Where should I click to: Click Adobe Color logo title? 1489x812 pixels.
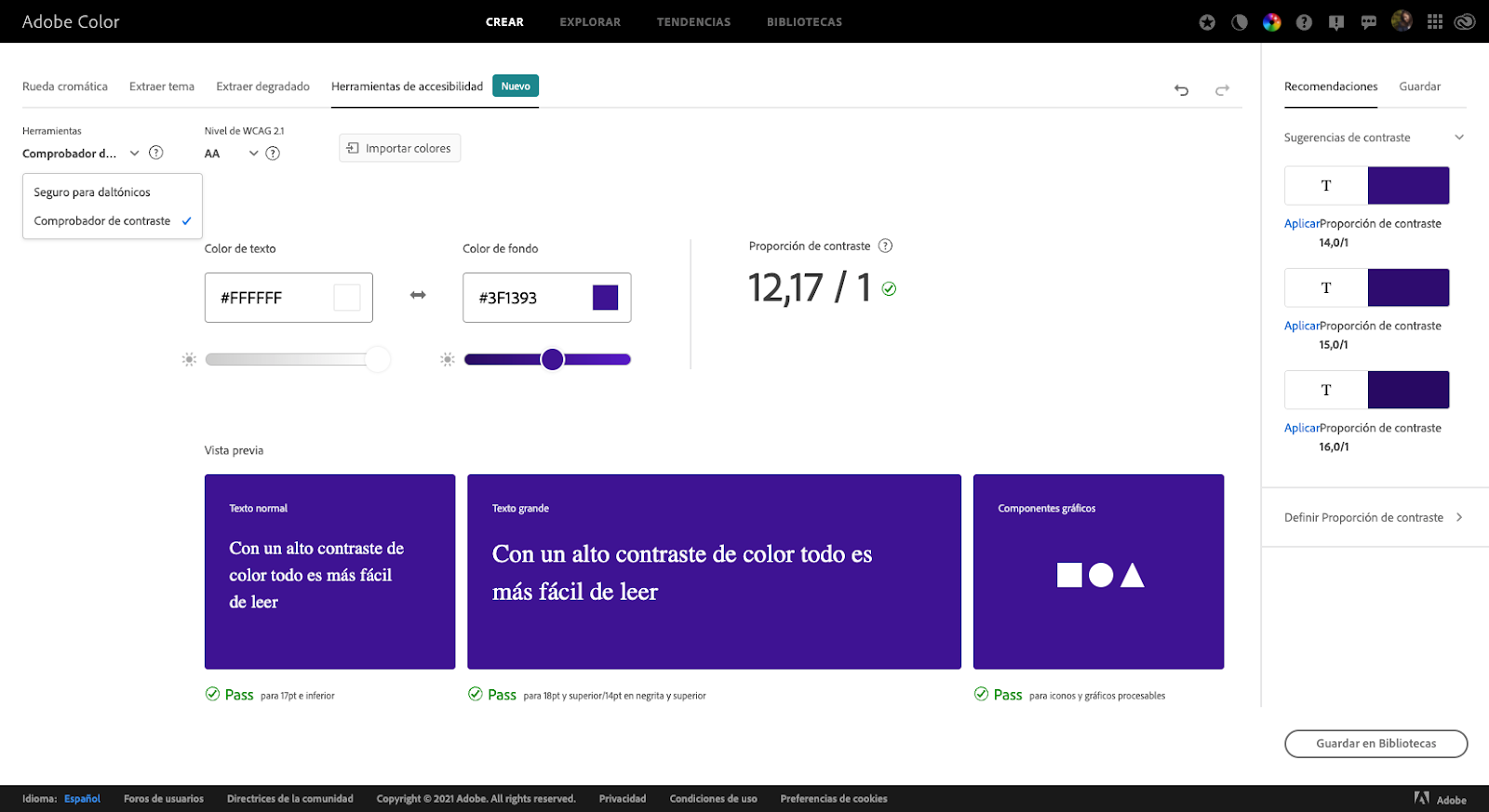click(71, 21)
